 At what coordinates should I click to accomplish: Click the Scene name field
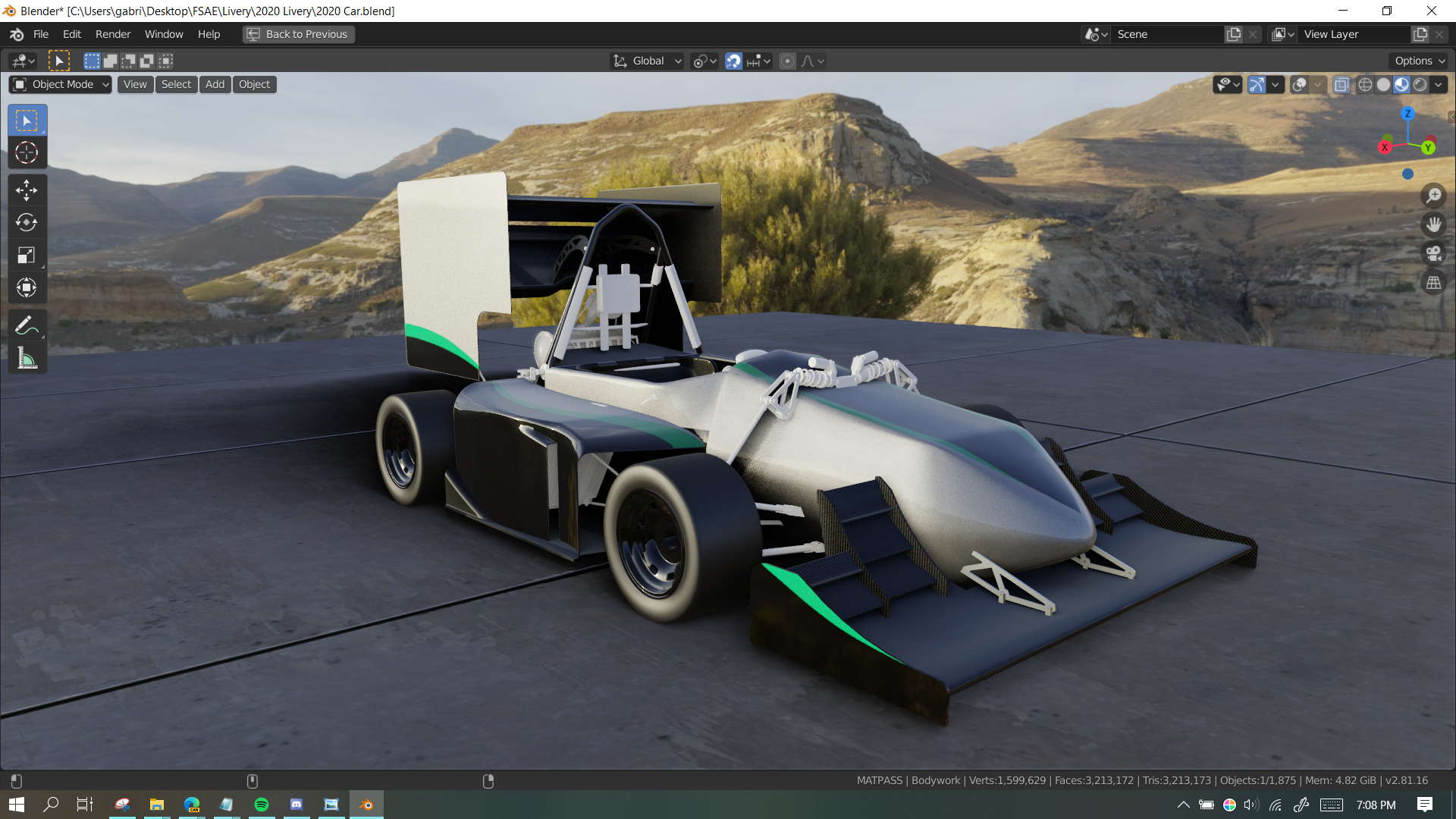pos(1168,34)
